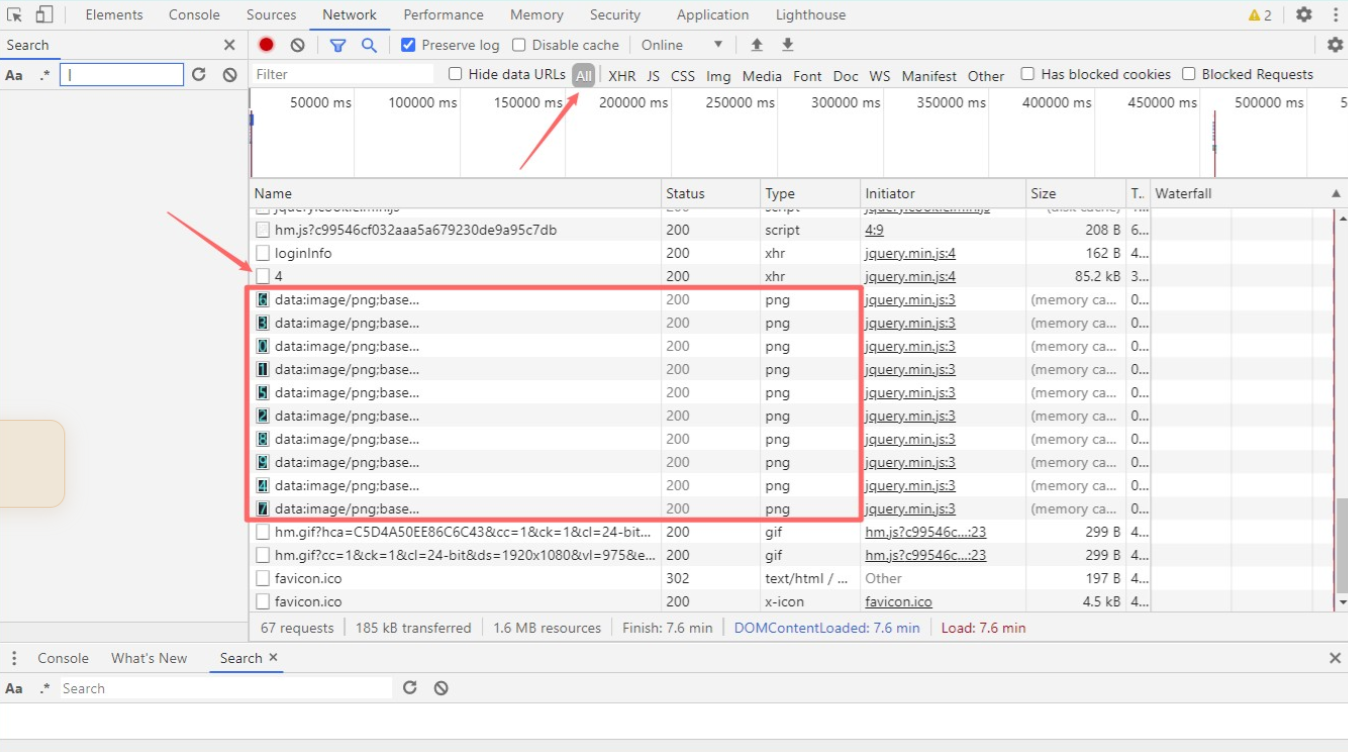Clear the drawer search
Image resolution: width=1348 pixels, height=752 pixels.
point(440,688)
